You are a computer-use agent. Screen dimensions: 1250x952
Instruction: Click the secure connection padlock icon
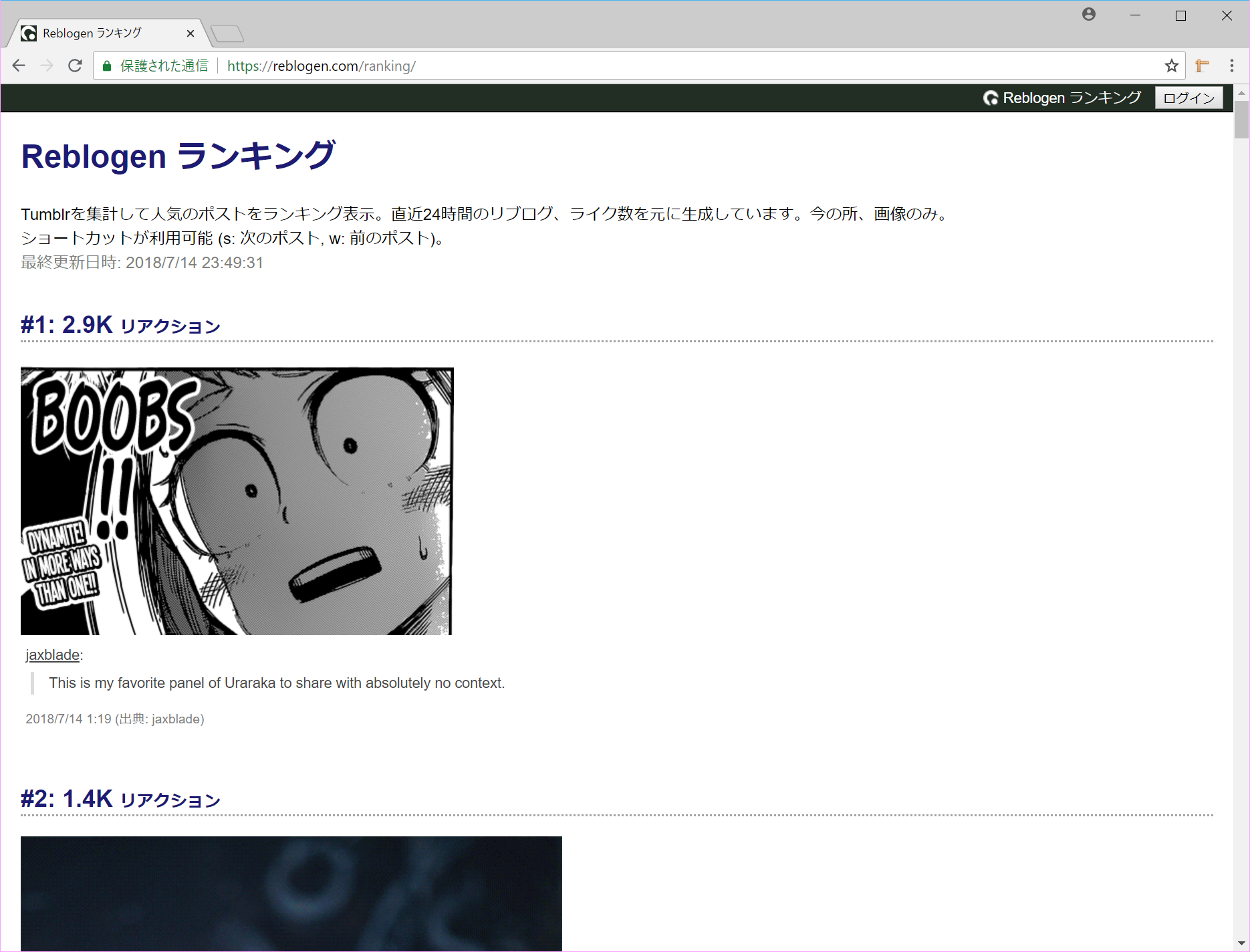pyautogui.click(x=107, y=66)
